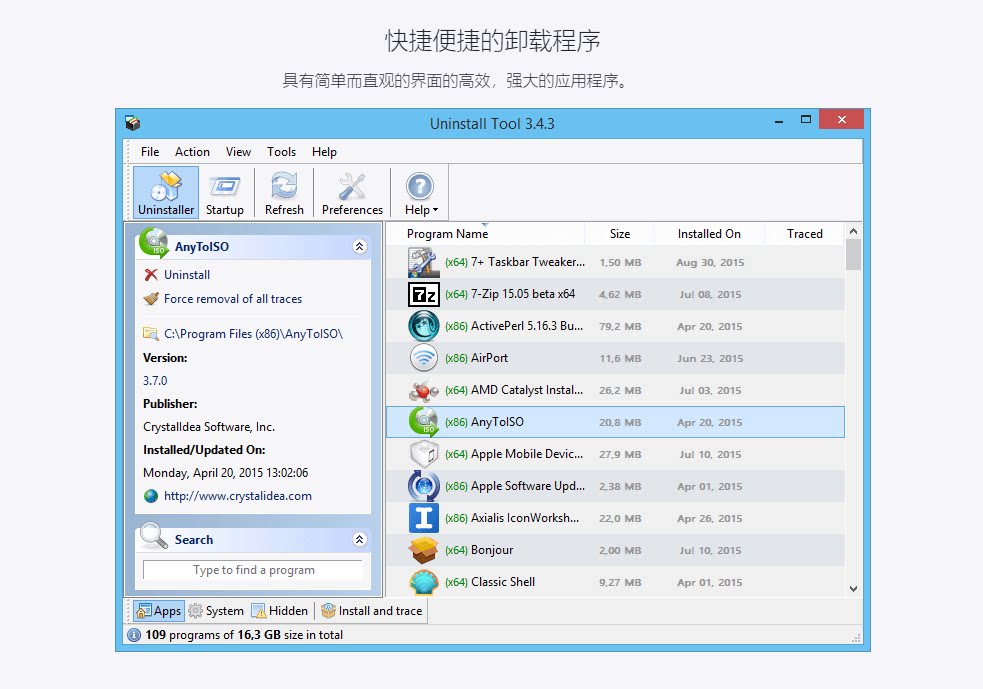Viewport: 983px width, 689px height.
Task: Open the Help menu in menu bar
Action: pos(324,152)
